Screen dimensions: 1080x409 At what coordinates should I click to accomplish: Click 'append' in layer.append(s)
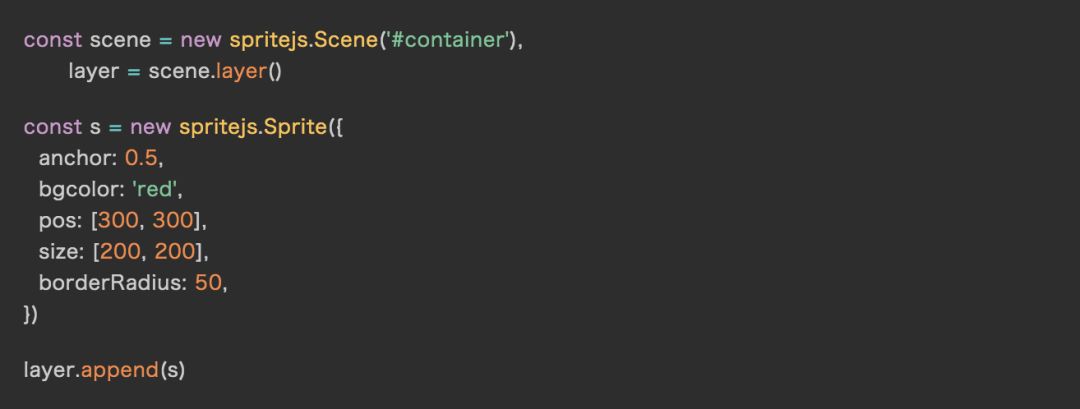[119, 369]
